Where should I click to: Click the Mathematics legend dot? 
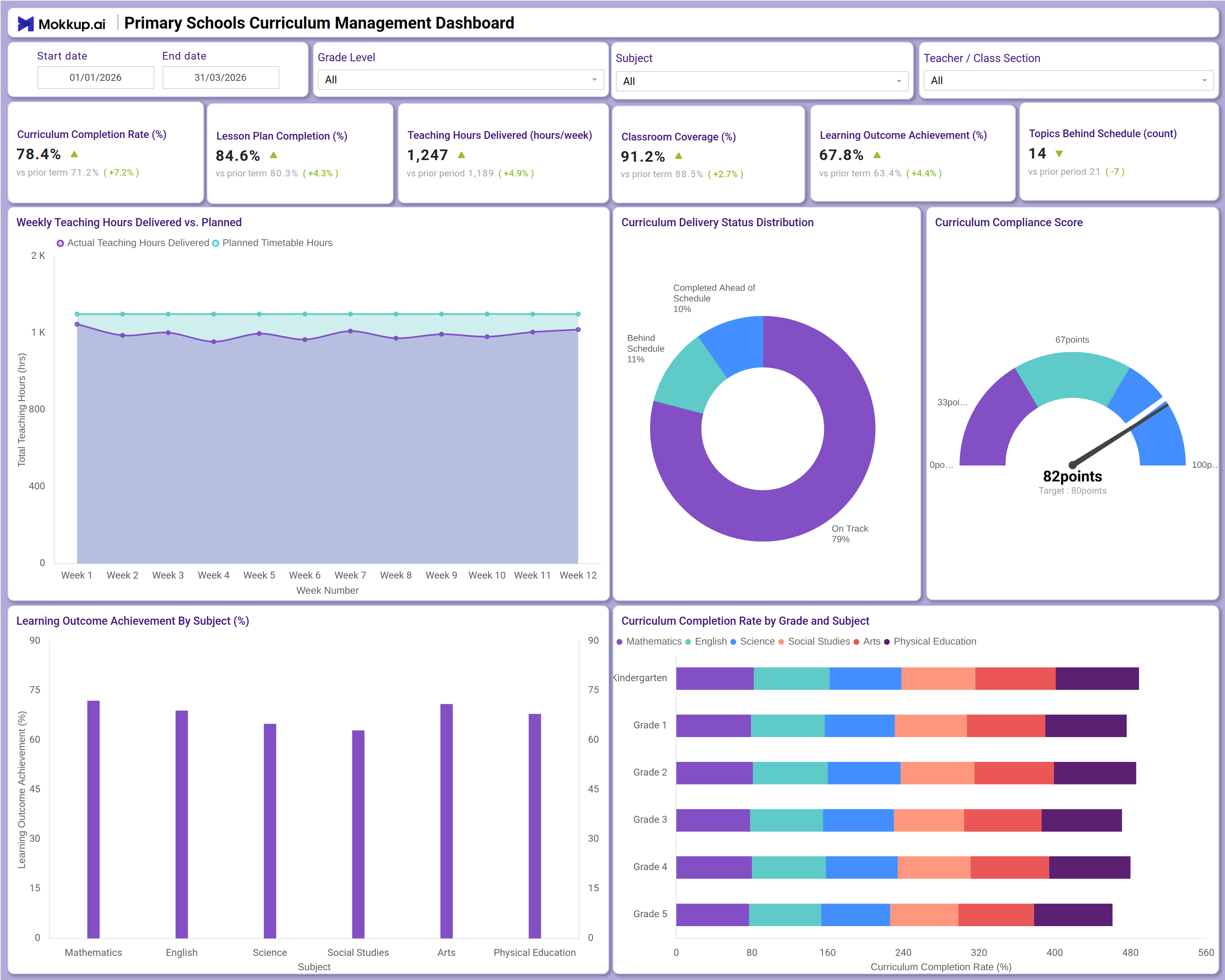(619, 642)
